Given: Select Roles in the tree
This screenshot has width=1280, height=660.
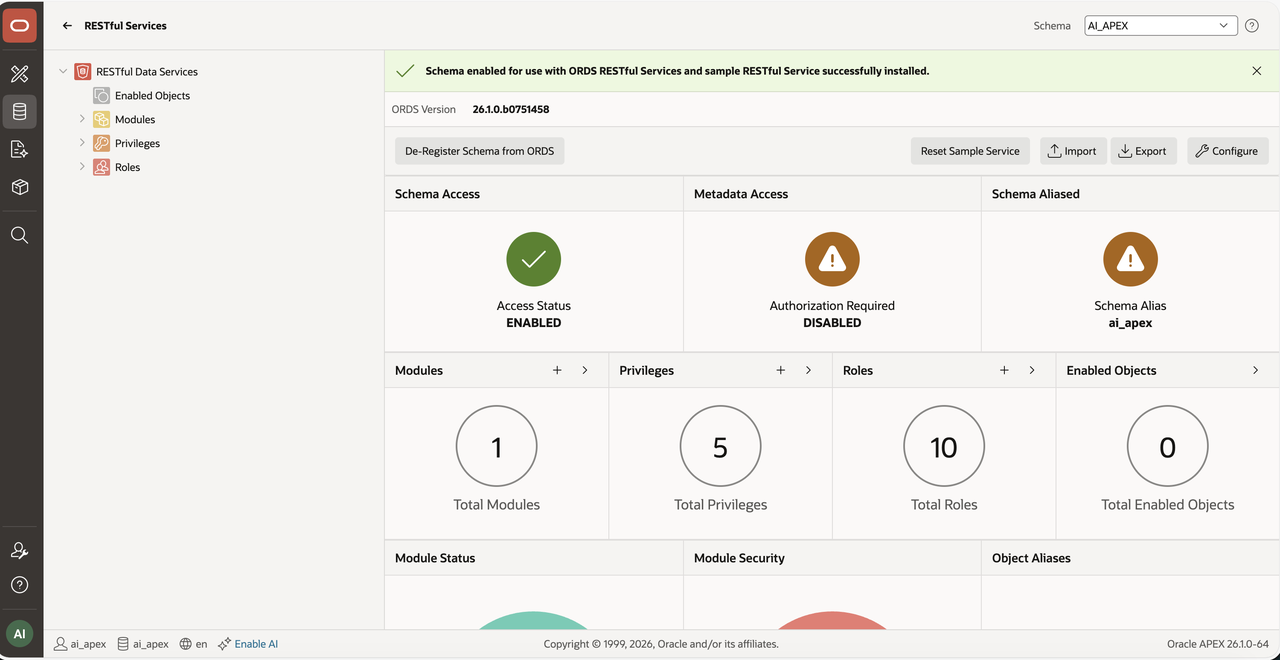Looking at the screenshot, I should click(x=127, y=167).
